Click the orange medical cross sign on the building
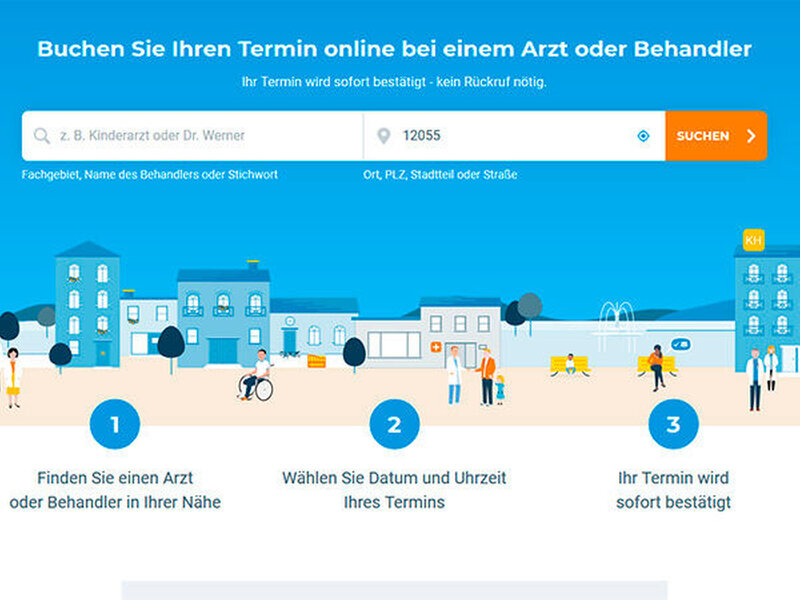 click(x=436, y=347)
